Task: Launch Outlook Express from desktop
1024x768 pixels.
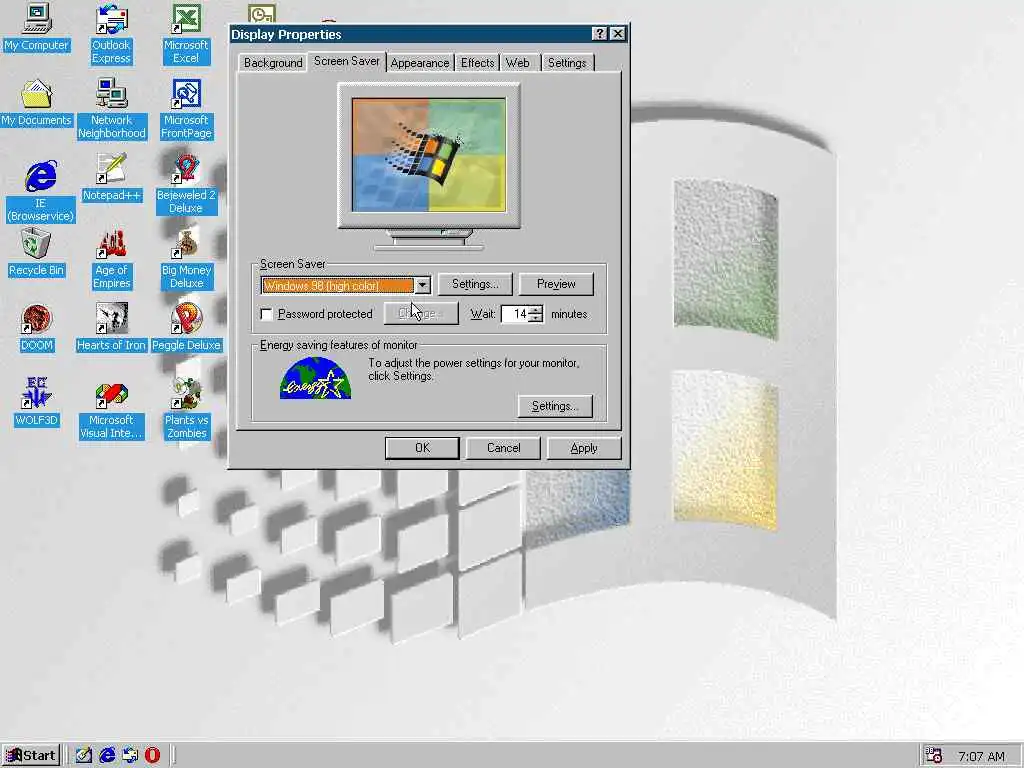Action: pyautogui.click(x=111, y=35)
